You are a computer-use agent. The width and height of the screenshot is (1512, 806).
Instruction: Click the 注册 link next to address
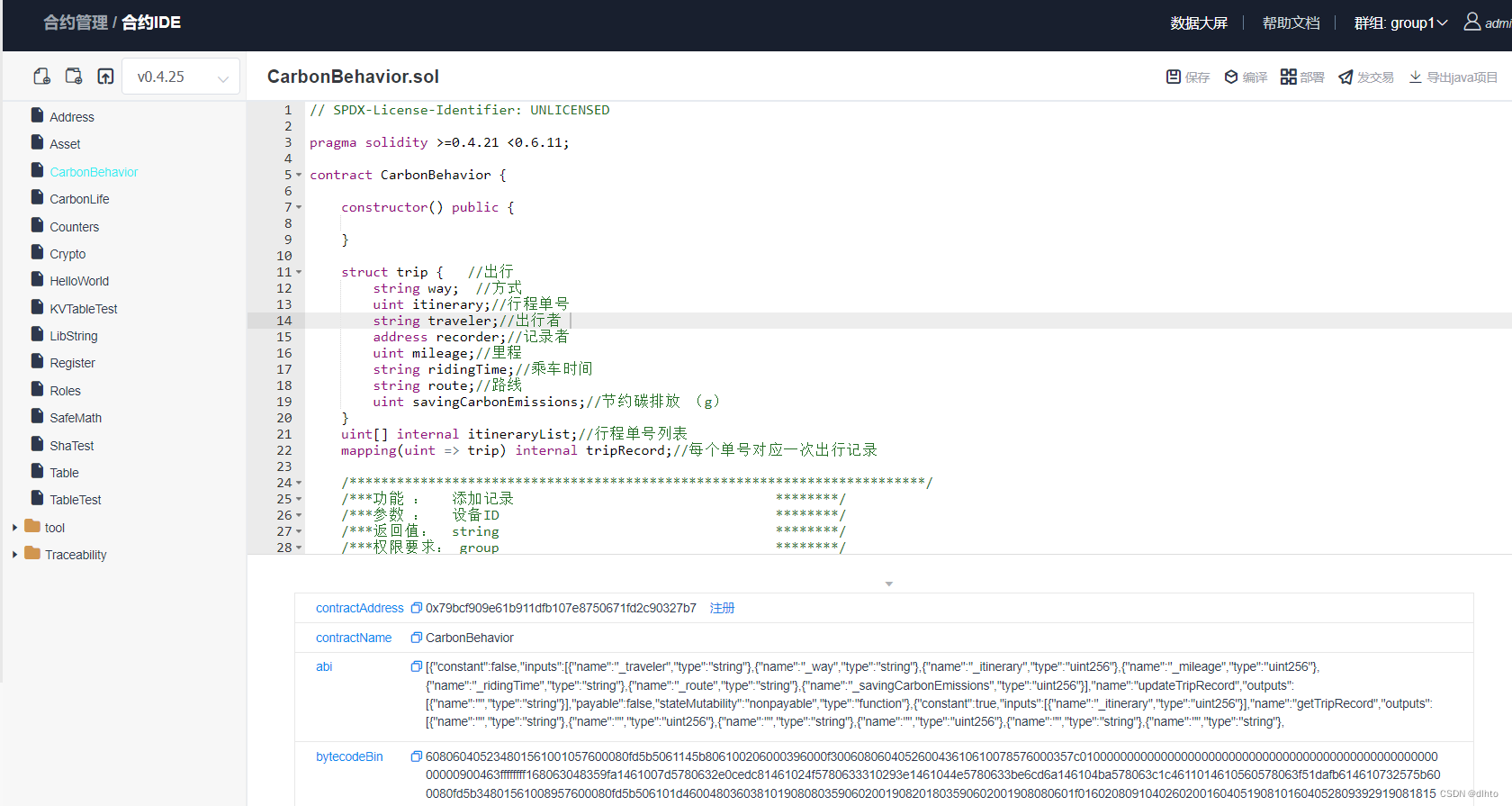tap(722, 608)
